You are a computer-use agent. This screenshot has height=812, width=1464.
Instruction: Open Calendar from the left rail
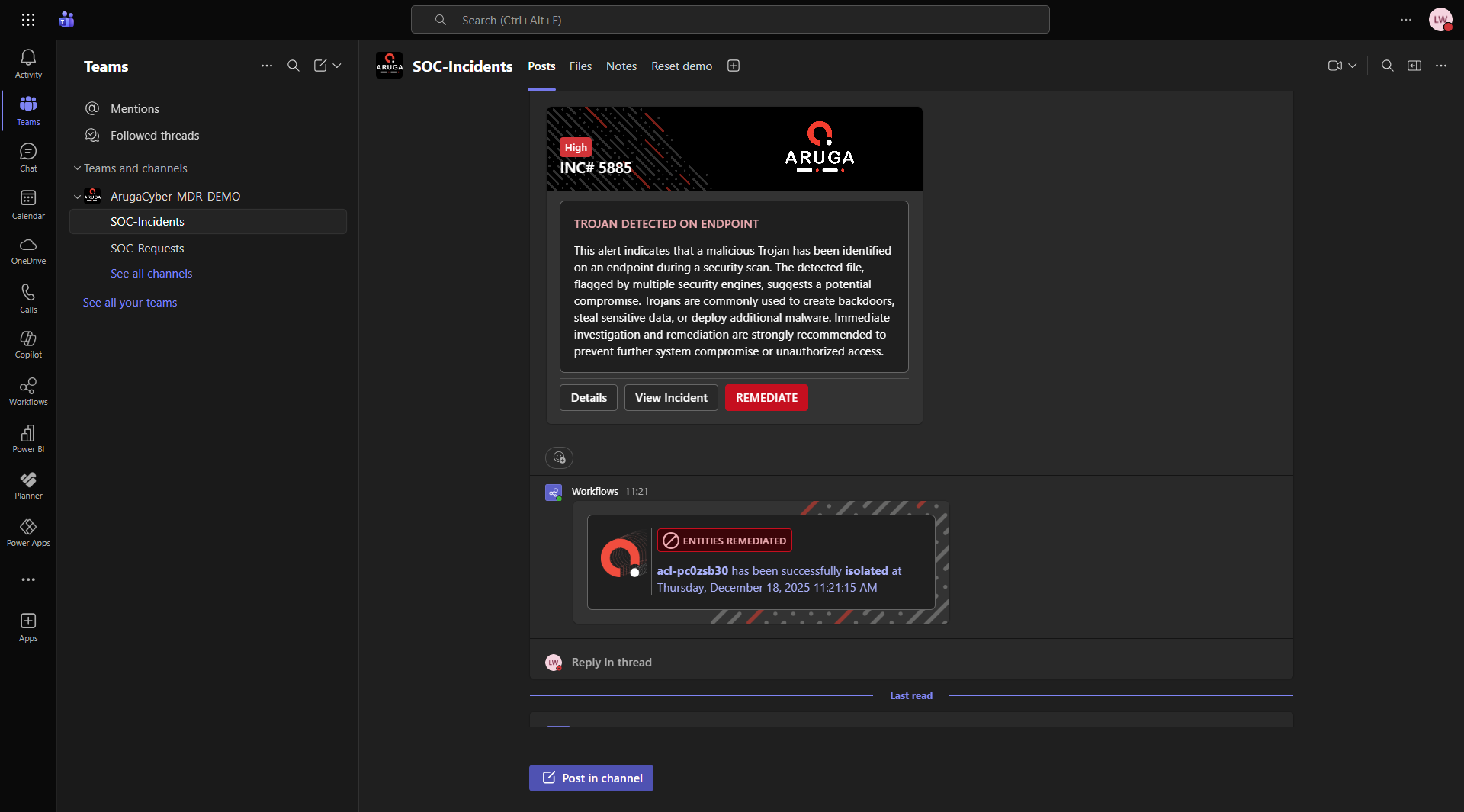pos(28,205)
